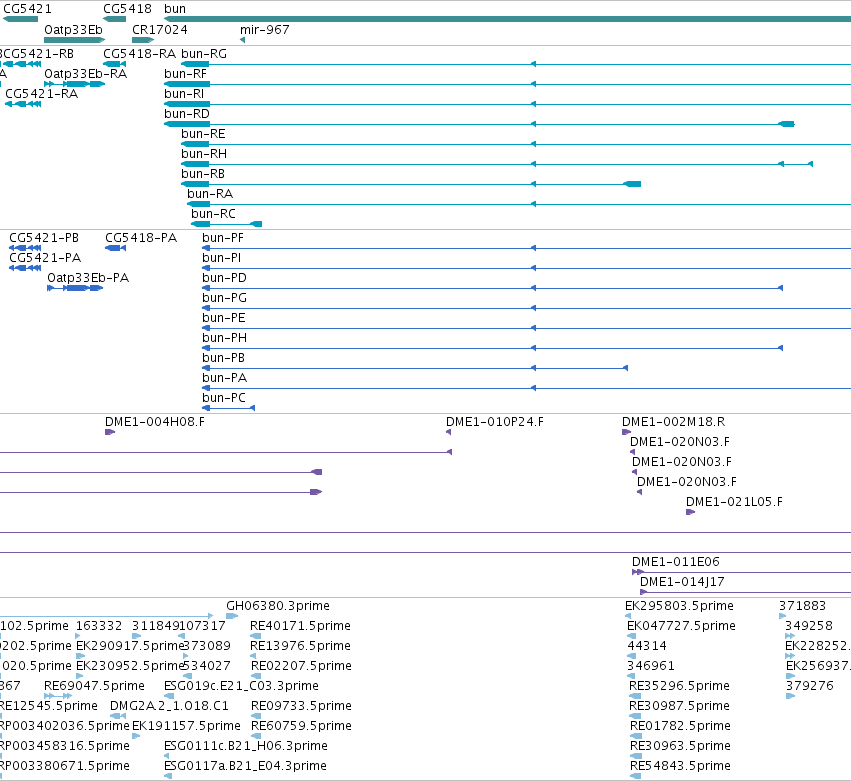
Task: Click the bun-PA protein label
Action: coord(224,378)
